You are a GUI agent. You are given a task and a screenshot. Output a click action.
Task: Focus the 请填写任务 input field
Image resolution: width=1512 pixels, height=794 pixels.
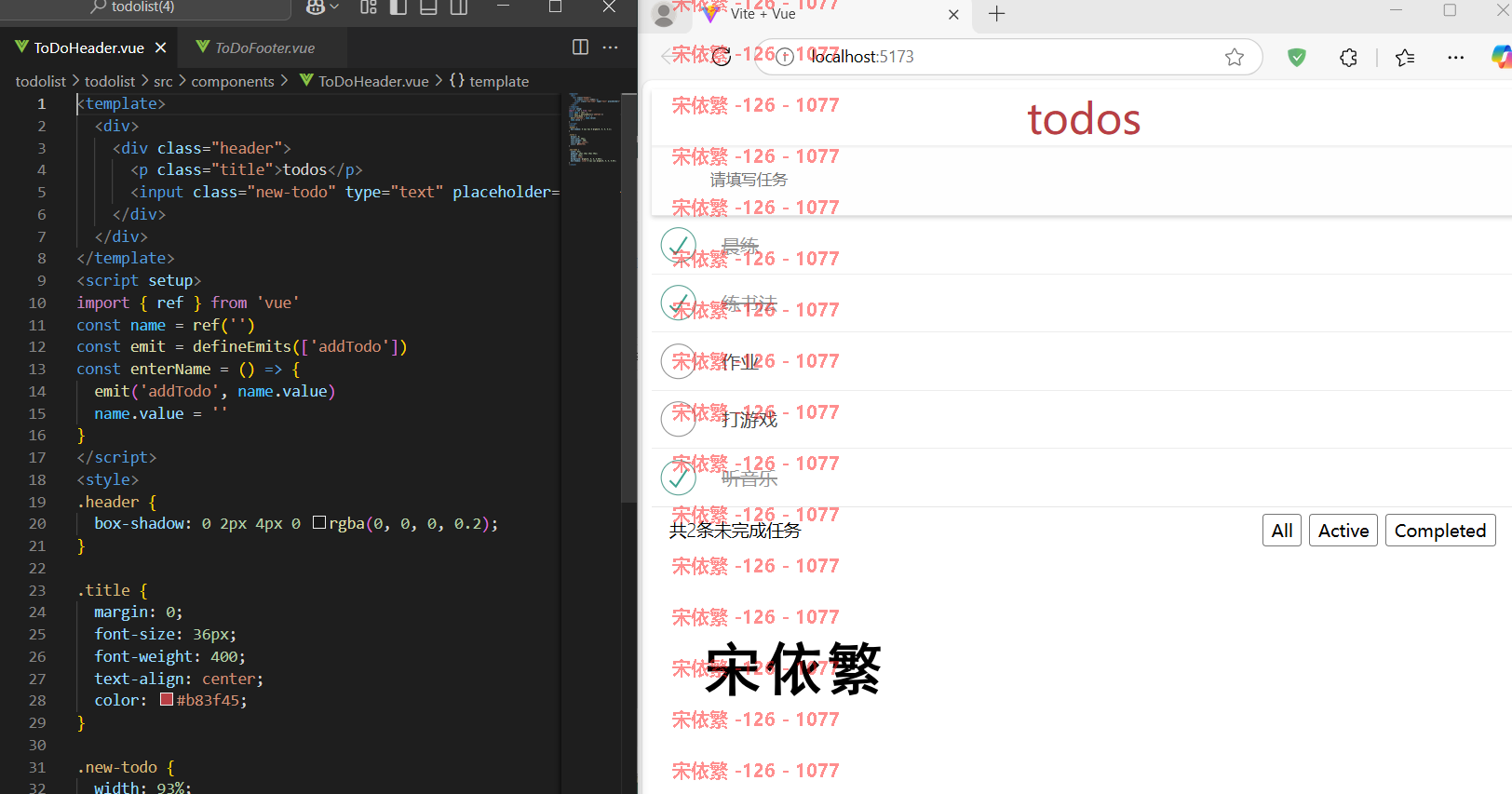click(1080, 181)
